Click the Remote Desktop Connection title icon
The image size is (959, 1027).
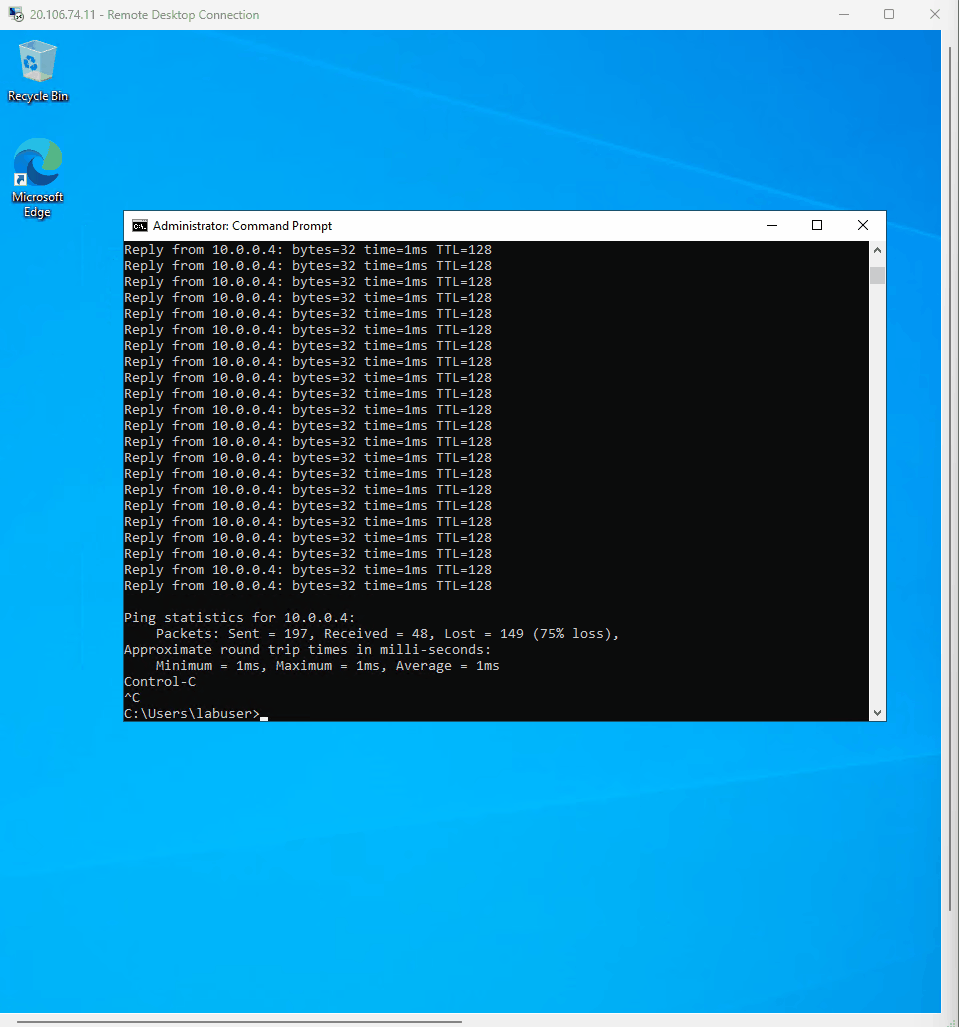coord(16,14)
